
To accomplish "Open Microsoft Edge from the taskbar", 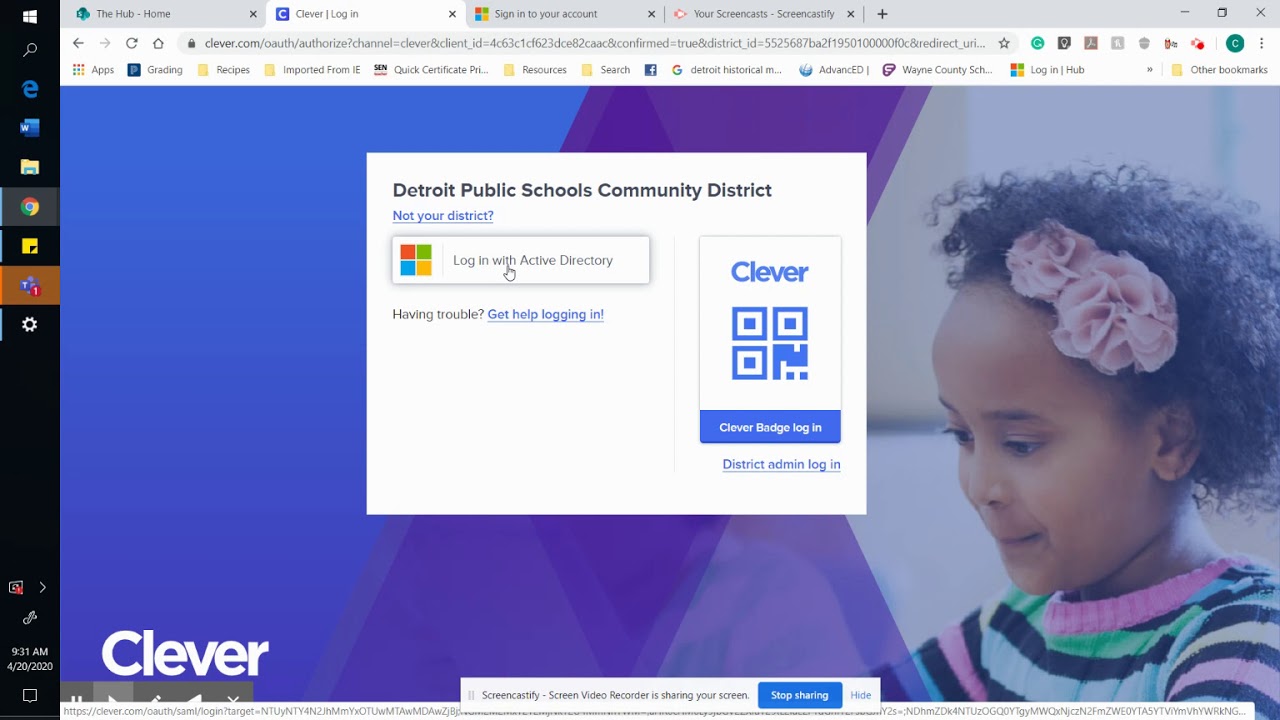I will (30, 89).
